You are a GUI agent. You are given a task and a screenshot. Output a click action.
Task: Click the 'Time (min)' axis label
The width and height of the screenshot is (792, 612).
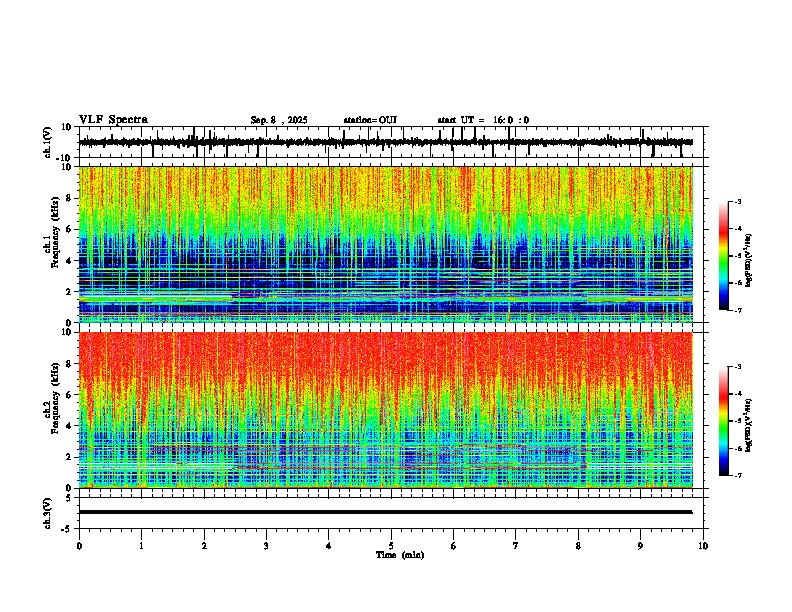point(400,555)
